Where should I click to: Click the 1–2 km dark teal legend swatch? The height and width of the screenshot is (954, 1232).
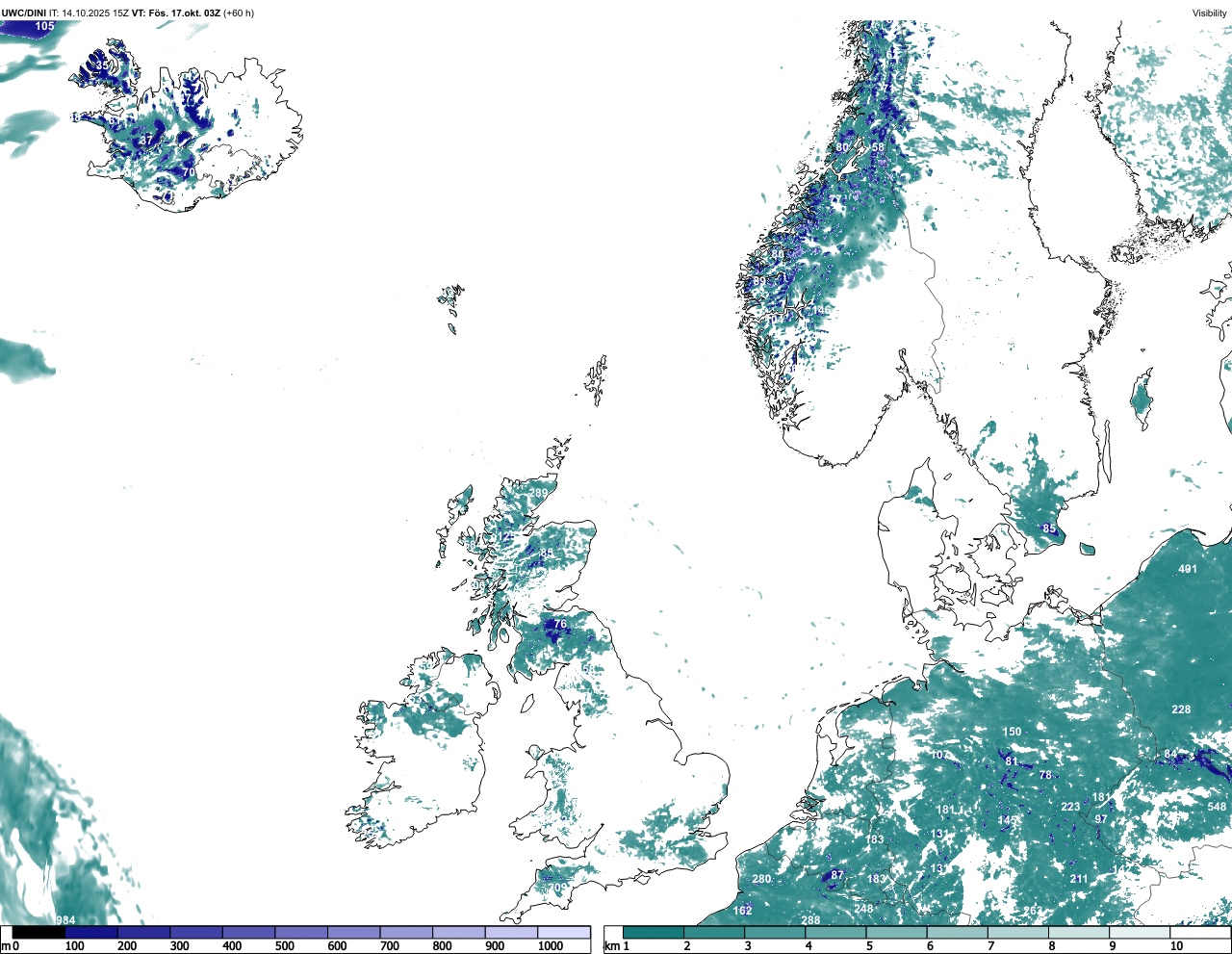point(654,932)
